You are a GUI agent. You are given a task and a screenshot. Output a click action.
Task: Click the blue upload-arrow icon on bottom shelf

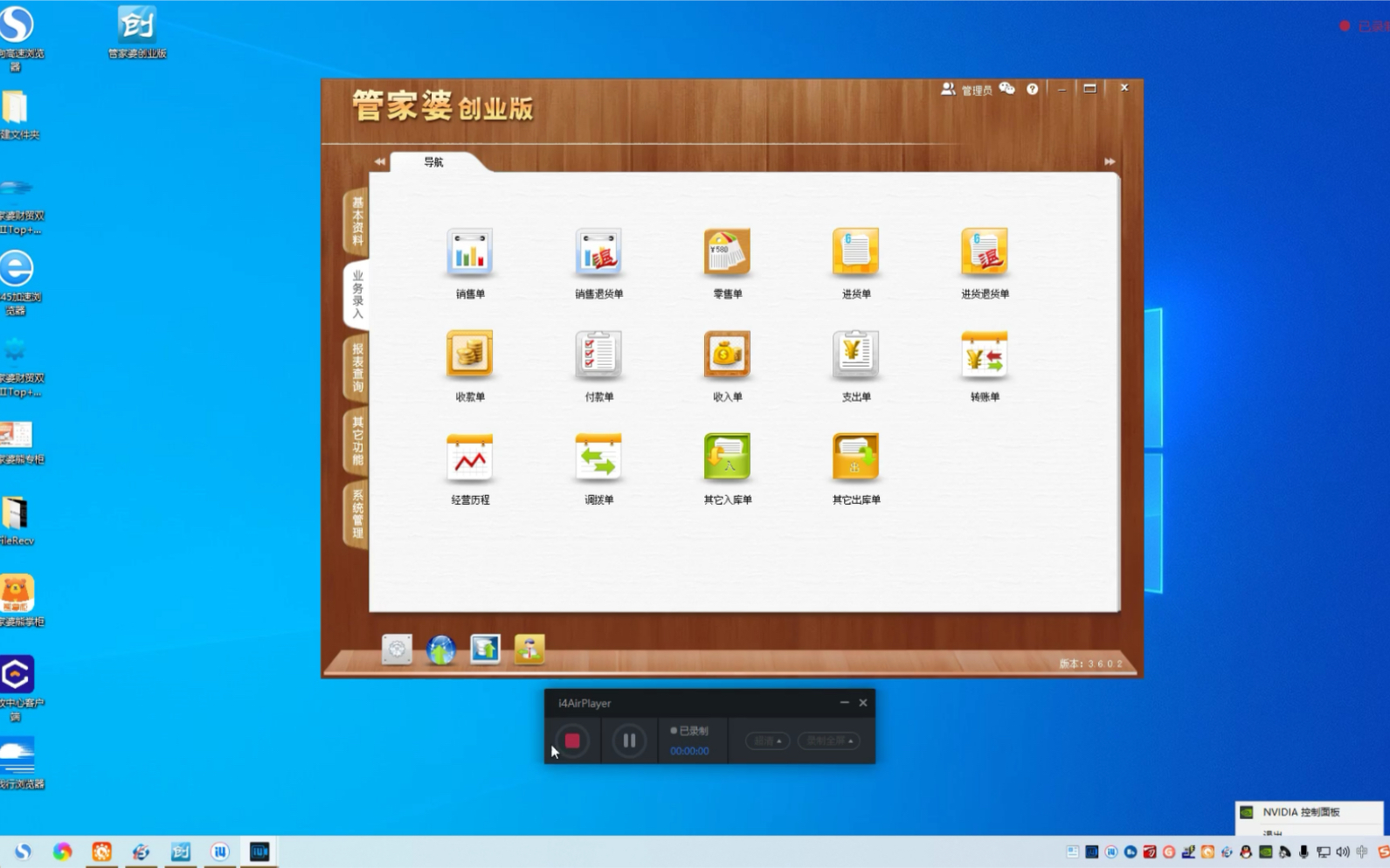point(485,649)
